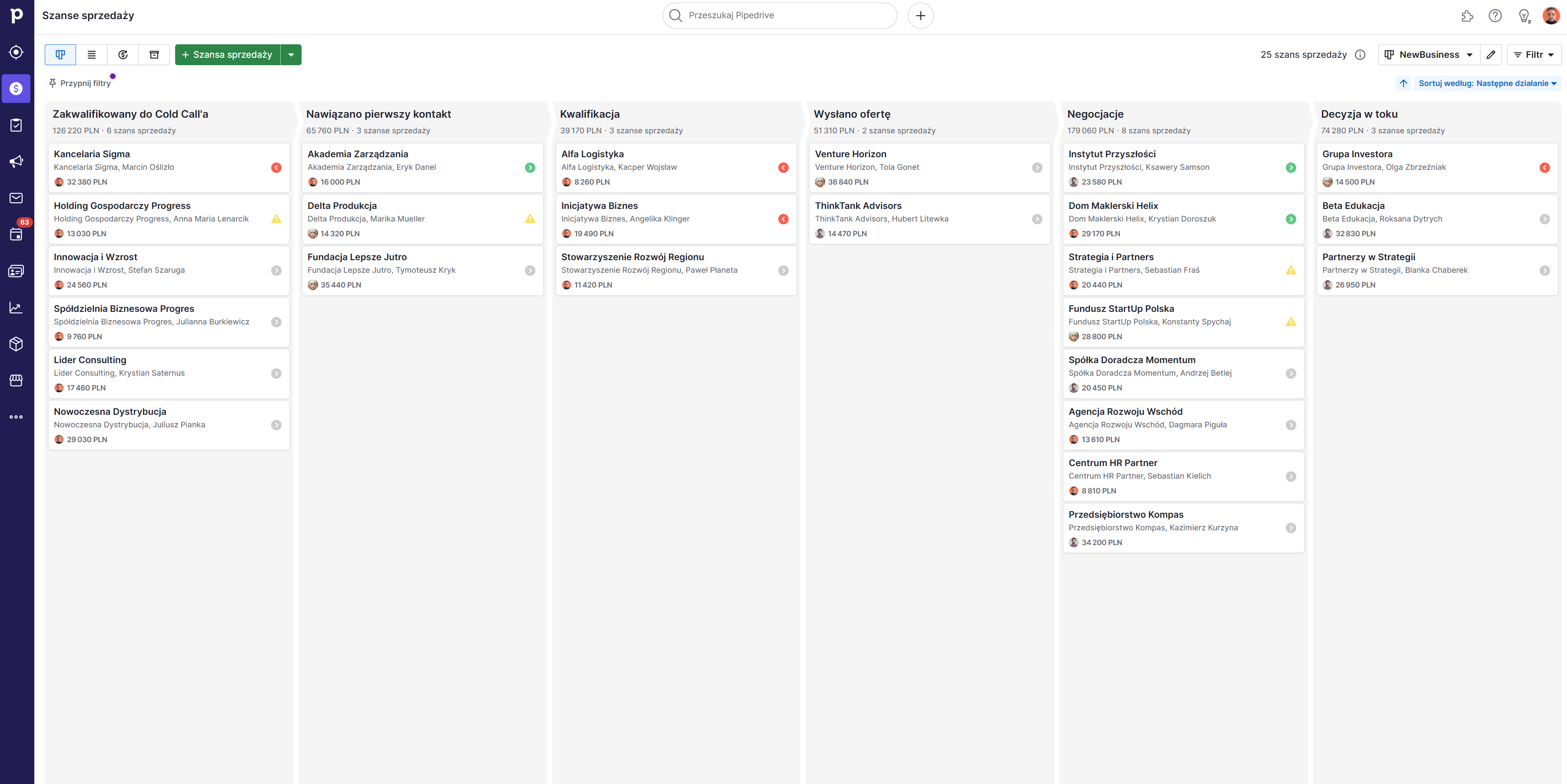
Task: Click red overdue icon on Grupa Investora
Action: [x=1544, y=168]
